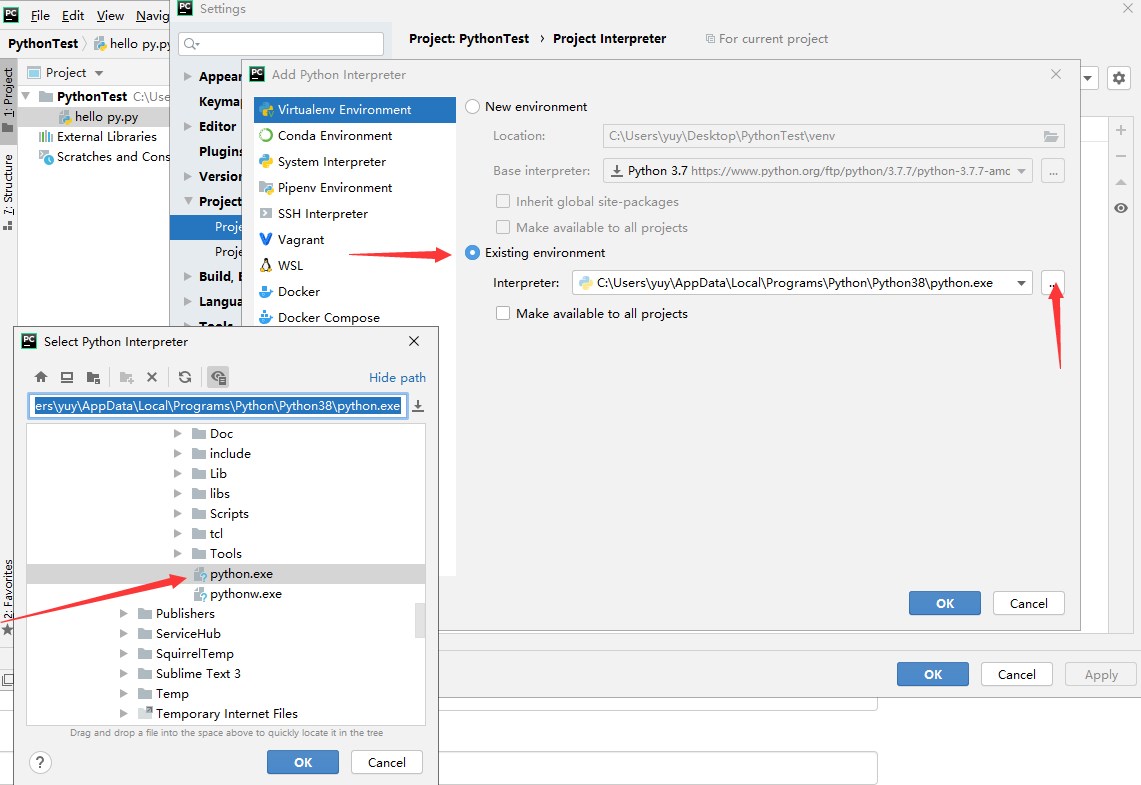
Task: Select Vagrant interpreter option
Action: 355,239
